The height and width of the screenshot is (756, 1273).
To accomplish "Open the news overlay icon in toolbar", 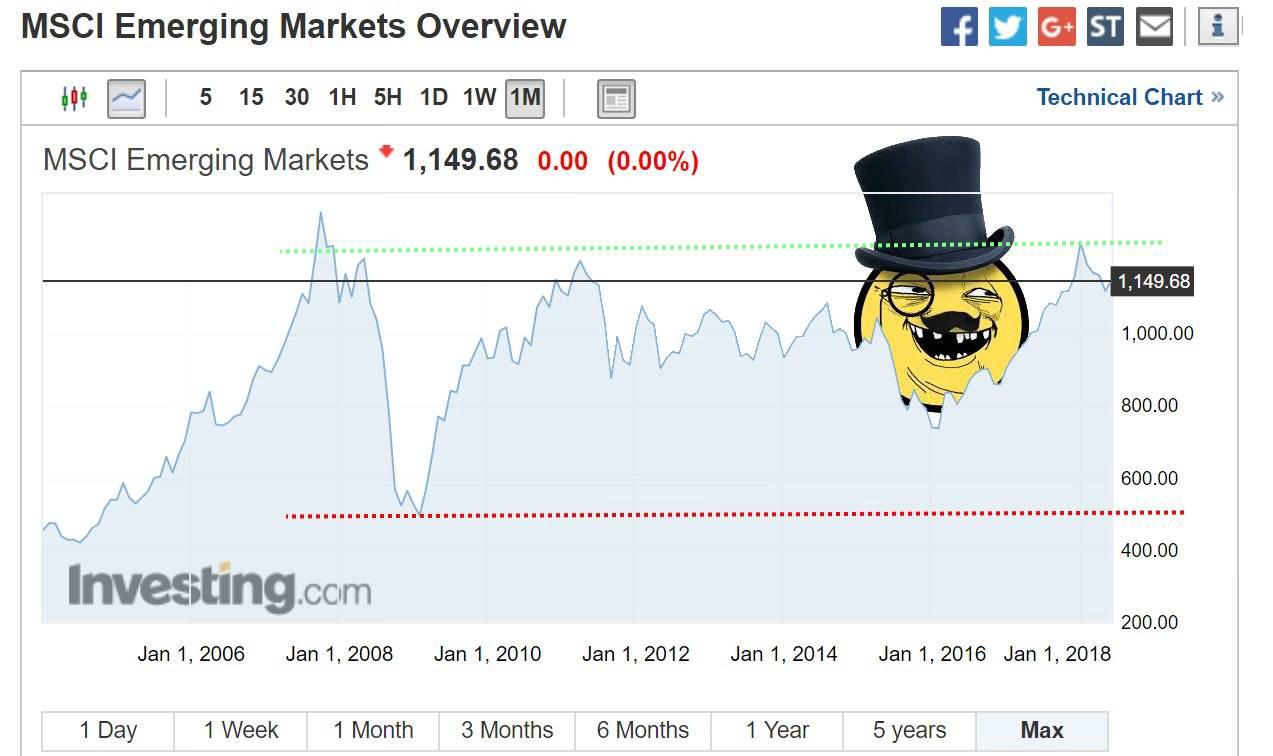I will [x=616, y=98].
